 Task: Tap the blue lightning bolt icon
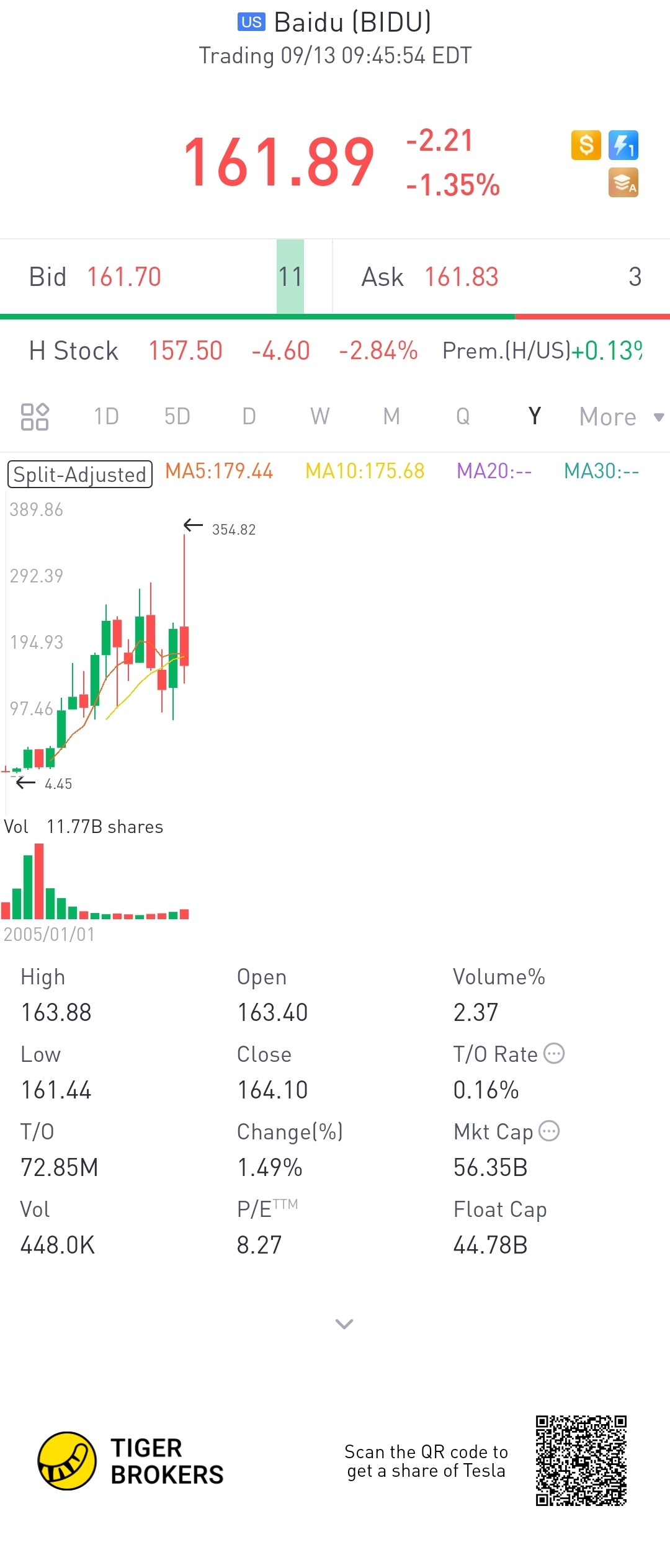(x=623, y=145)
